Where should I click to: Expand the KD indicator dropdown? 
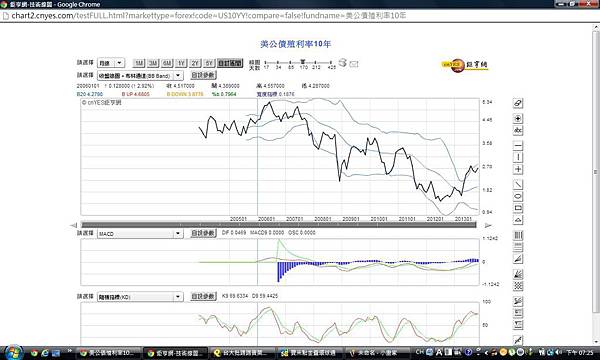point(140,297)
